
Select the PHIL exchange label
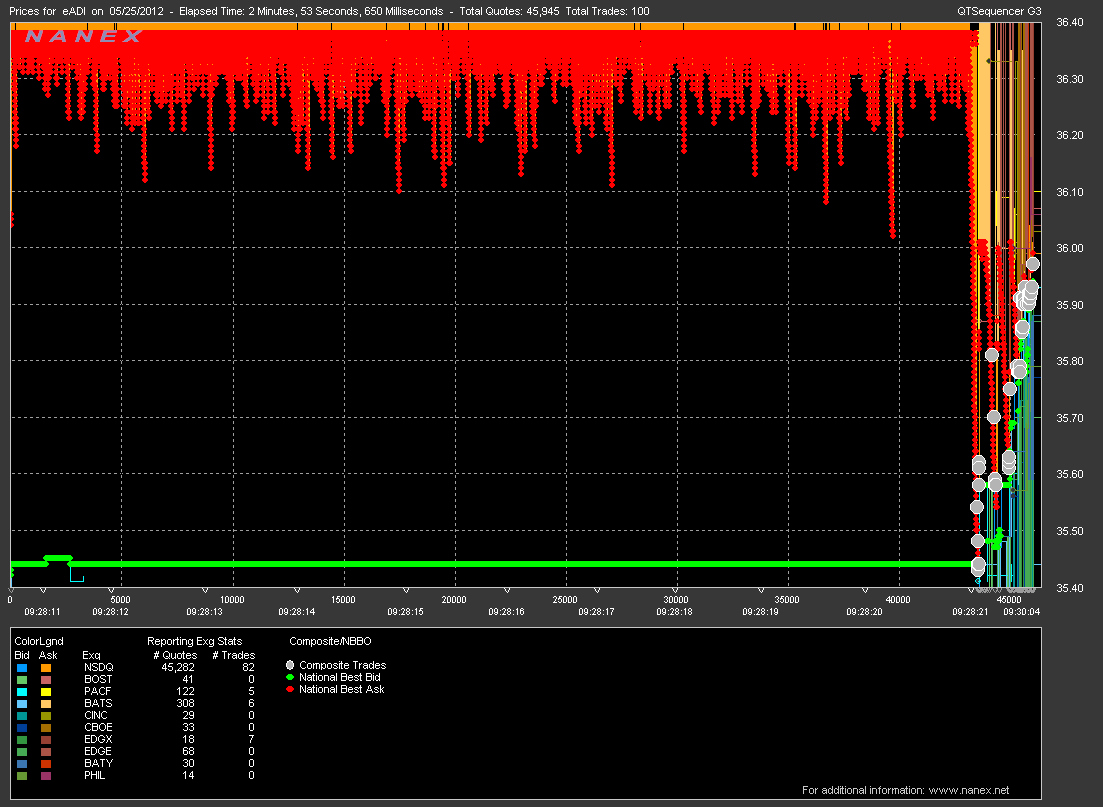pyautogui.click(x=94, y=775)
